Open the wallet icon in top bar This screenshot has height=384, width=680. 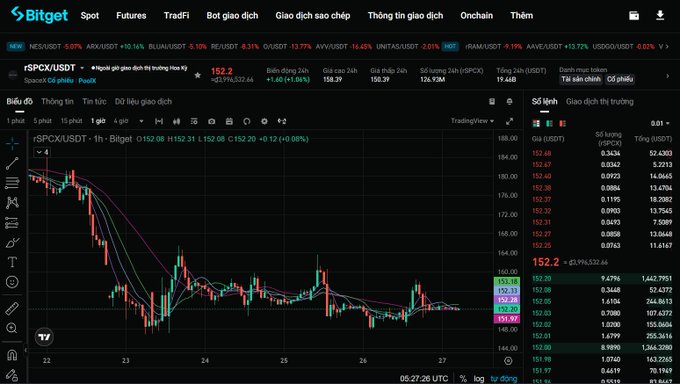[634, 16]
